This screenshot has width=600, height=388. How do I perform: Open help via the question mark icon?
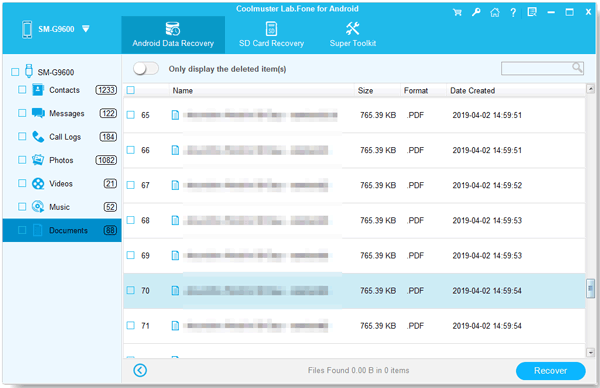(x=513, y=13)
